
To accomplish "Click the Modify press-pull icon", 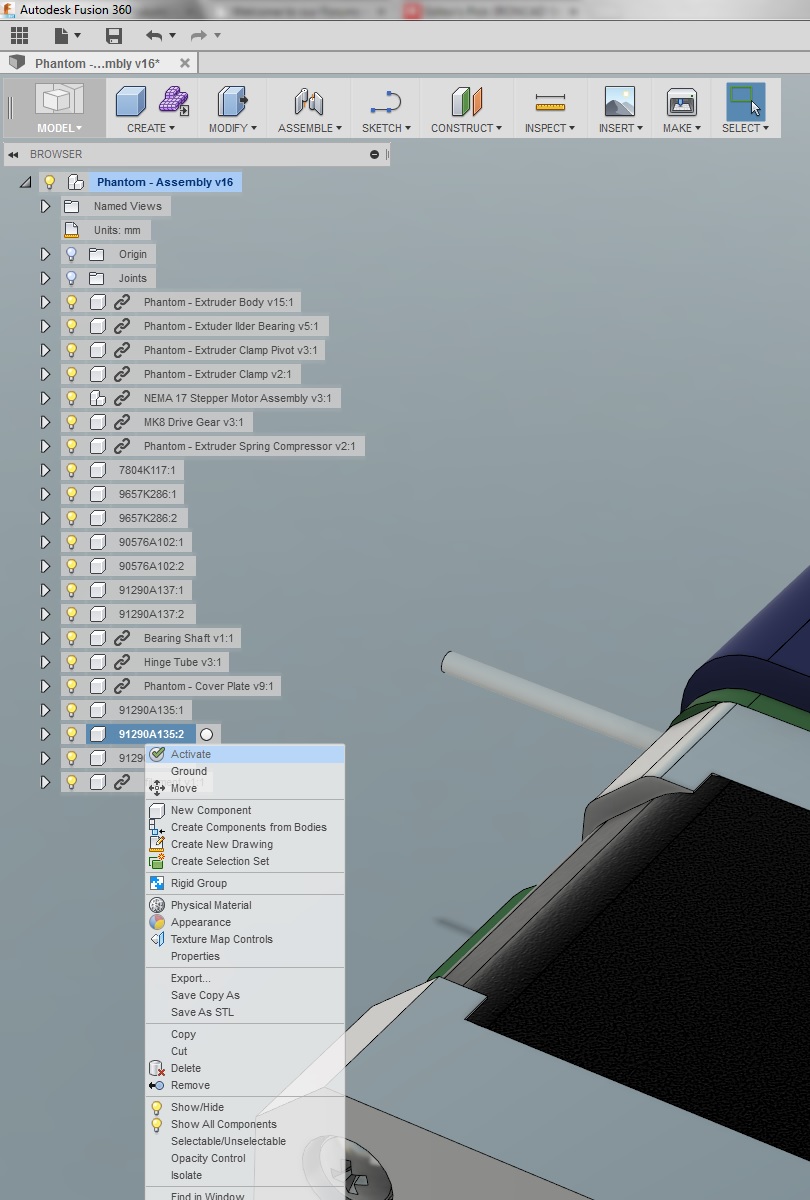I will (232, 102).
